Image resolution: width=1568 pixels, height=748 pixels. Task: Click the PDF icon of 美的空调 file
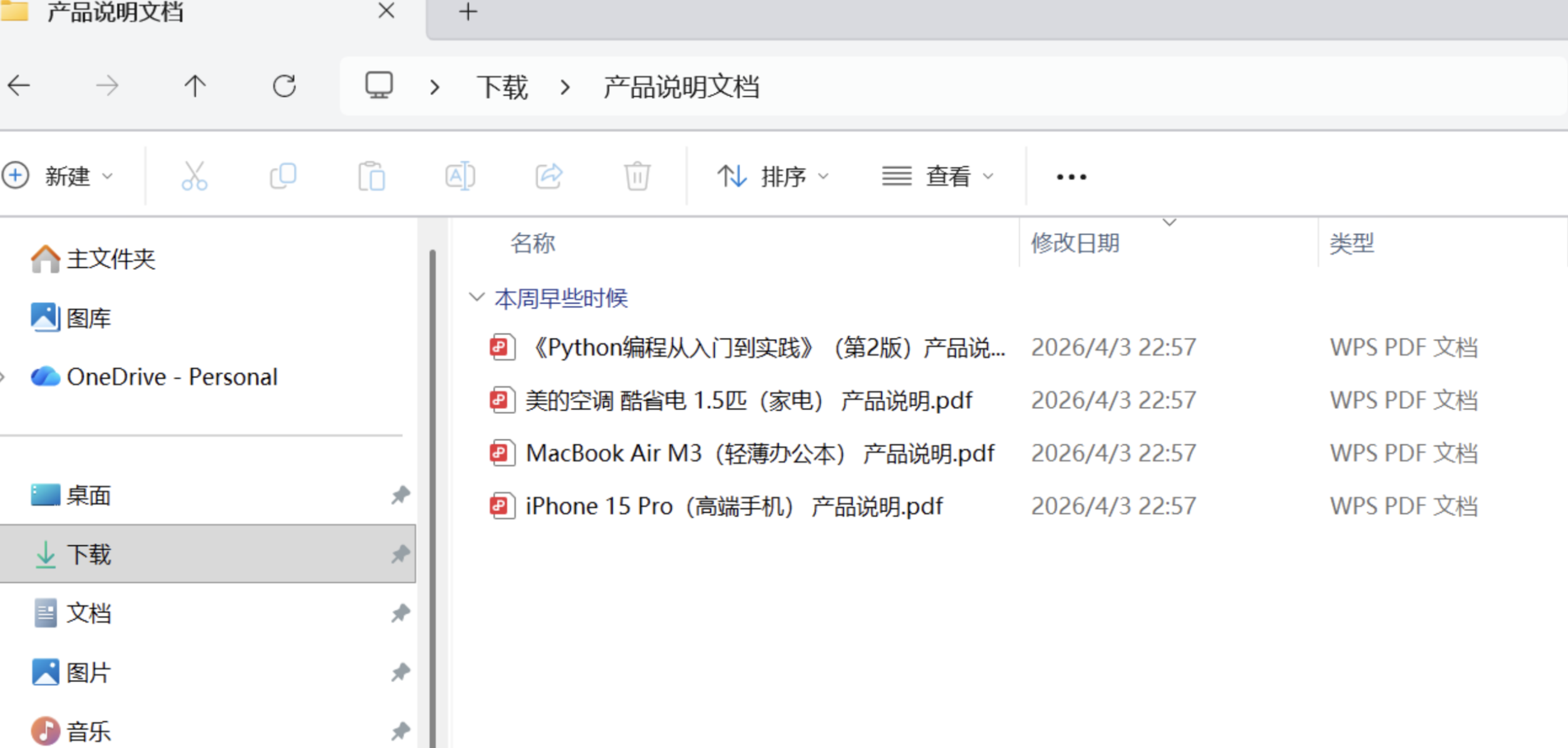(502, 400)
